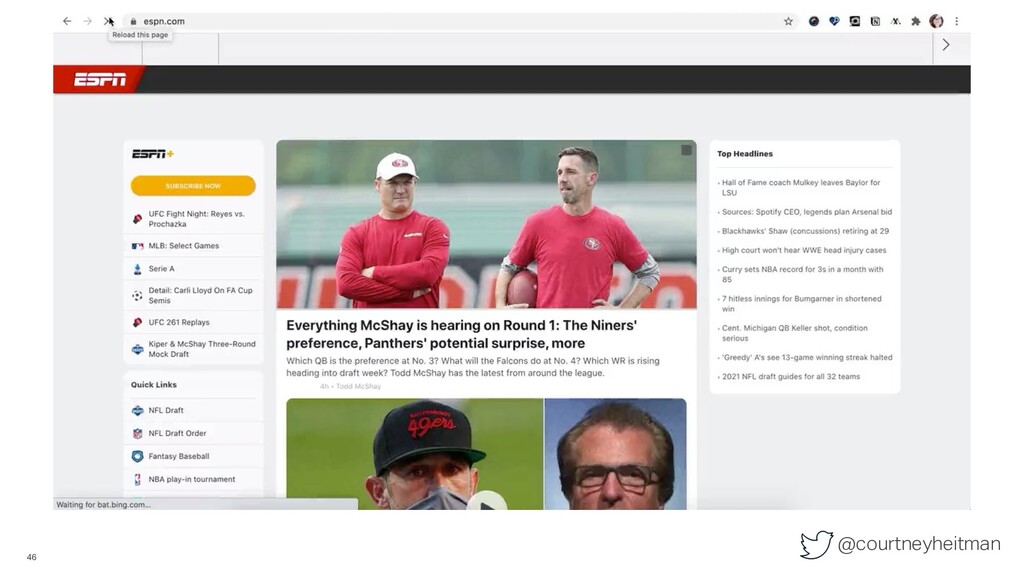Screen dimensions: 1024x576
Task: Open the blue heart extension icon
Action: coord(834,22)
